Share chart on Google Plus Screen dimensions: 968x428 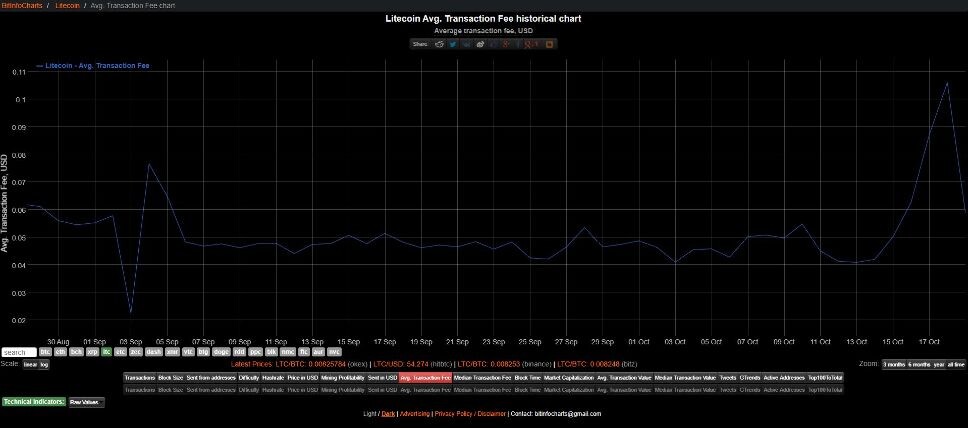506,44
